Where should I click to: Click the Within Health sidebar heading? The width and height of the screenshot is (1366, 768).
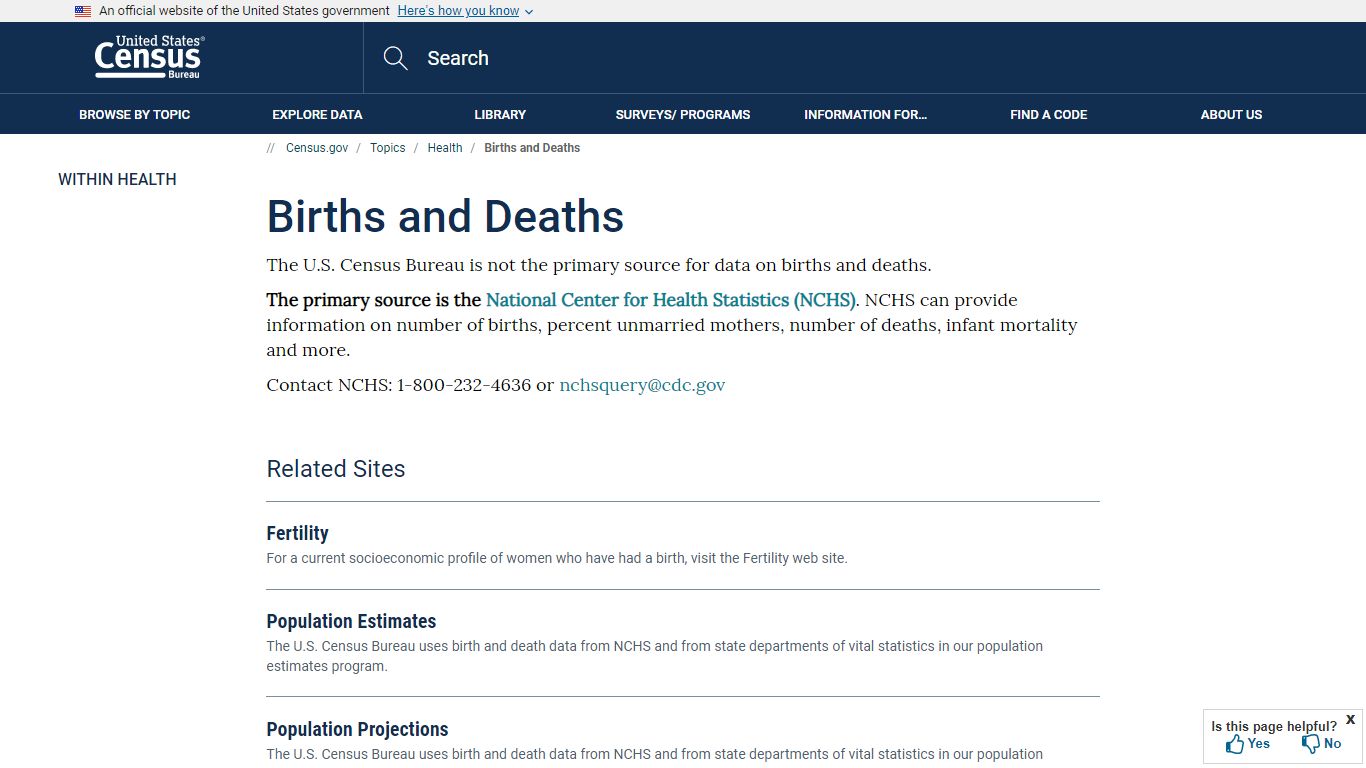117,180
